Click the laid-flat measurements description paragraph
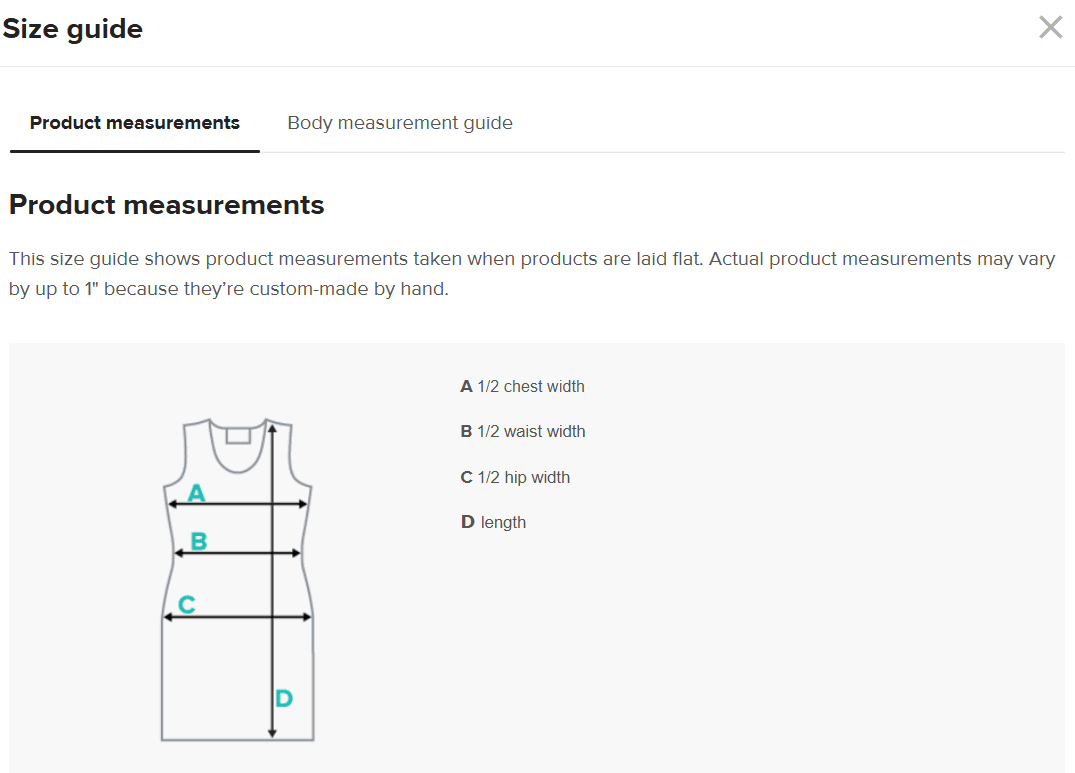The width and height of the screenshot is (1075, 773). pyautogui.click(x=531, y=275)
